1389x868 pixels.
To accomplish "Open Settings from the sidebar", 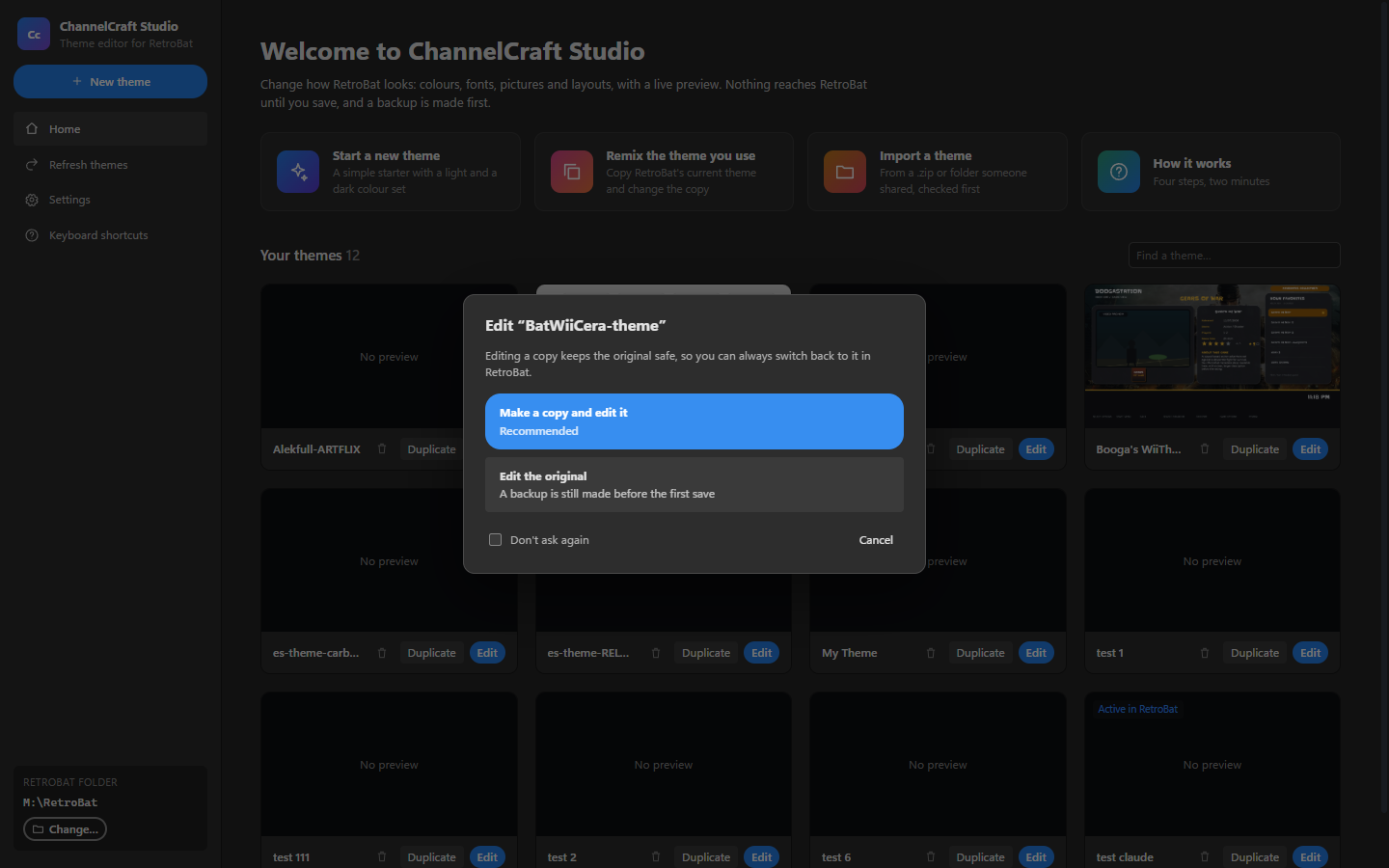I will point(111,200).
